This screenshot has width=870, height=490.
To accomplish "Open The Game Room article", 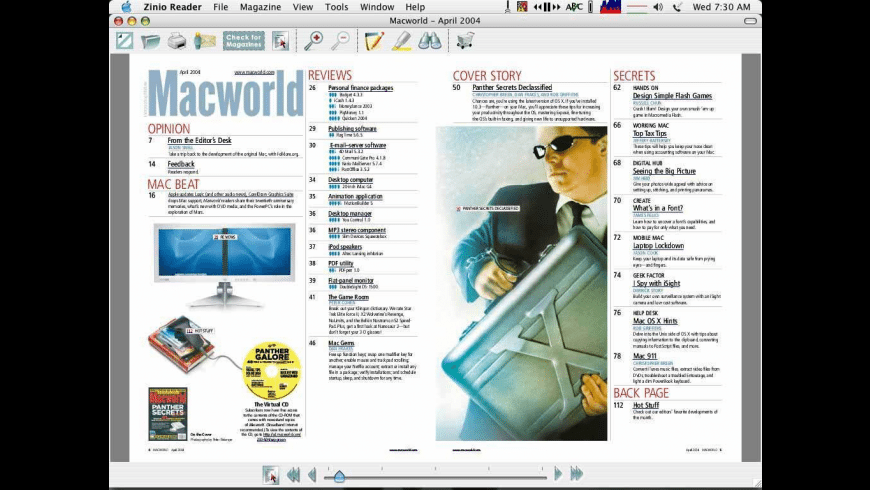I will [x=348, y=297].
